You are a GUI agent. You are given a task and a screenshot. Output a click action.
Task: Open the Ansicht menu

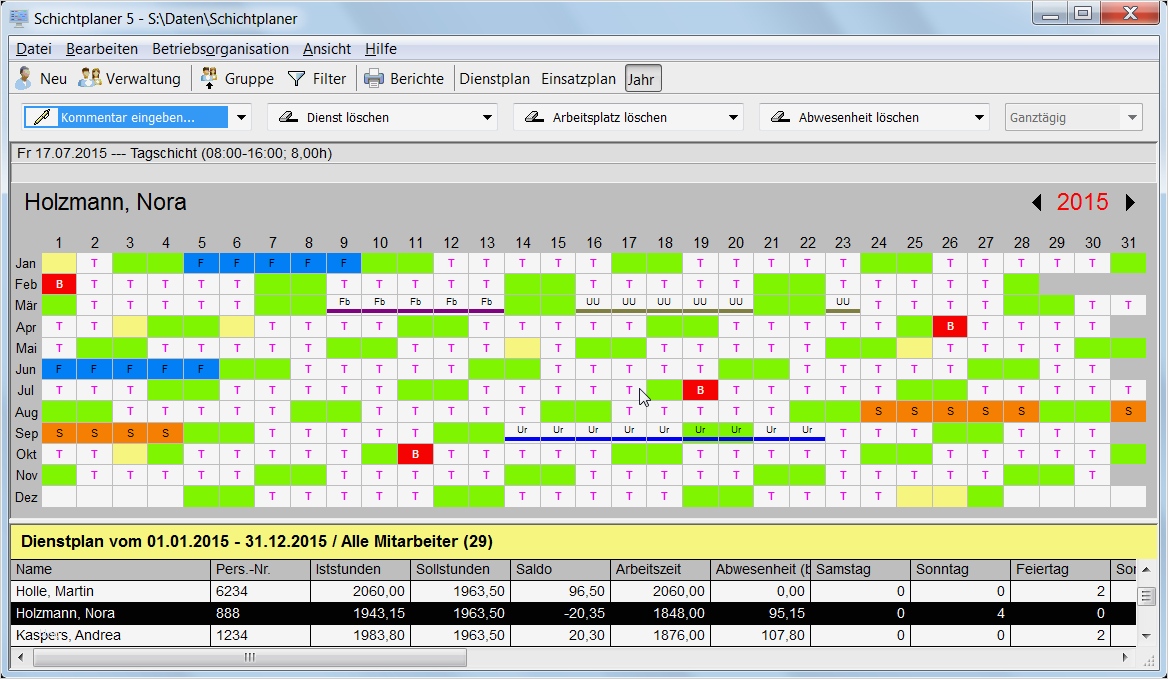[327, 49]
